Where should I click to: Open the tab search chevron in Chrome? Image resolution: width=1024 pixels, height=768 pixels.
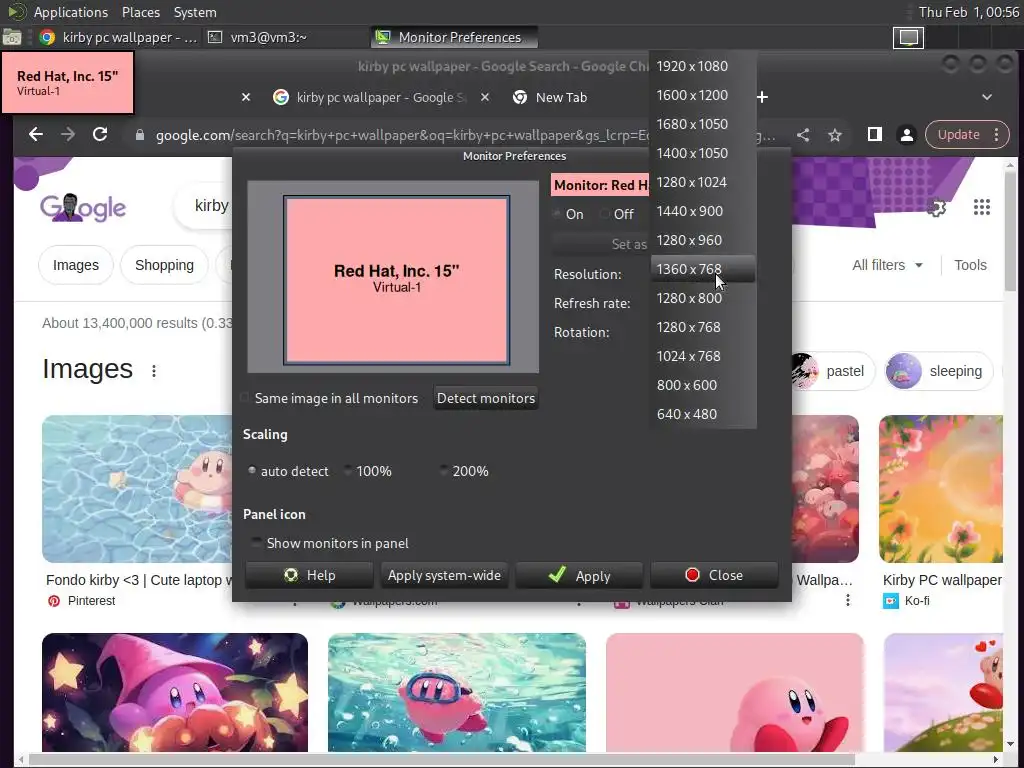coord(987,97)
